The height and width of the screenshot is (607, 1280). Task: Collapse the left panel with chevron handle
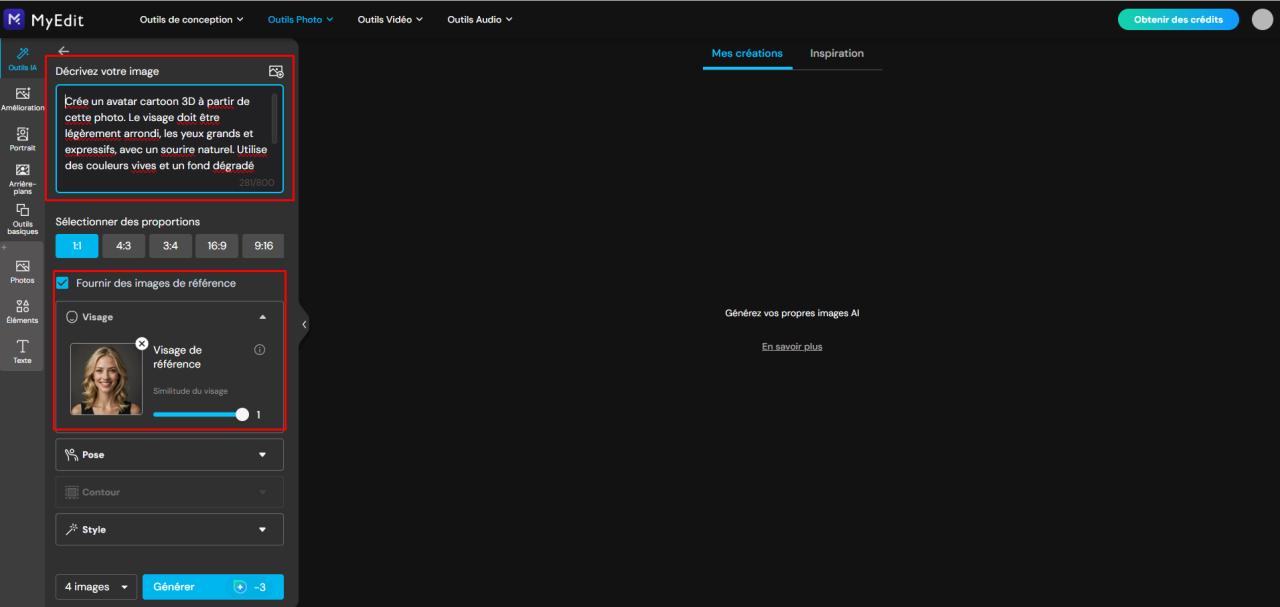304,324
